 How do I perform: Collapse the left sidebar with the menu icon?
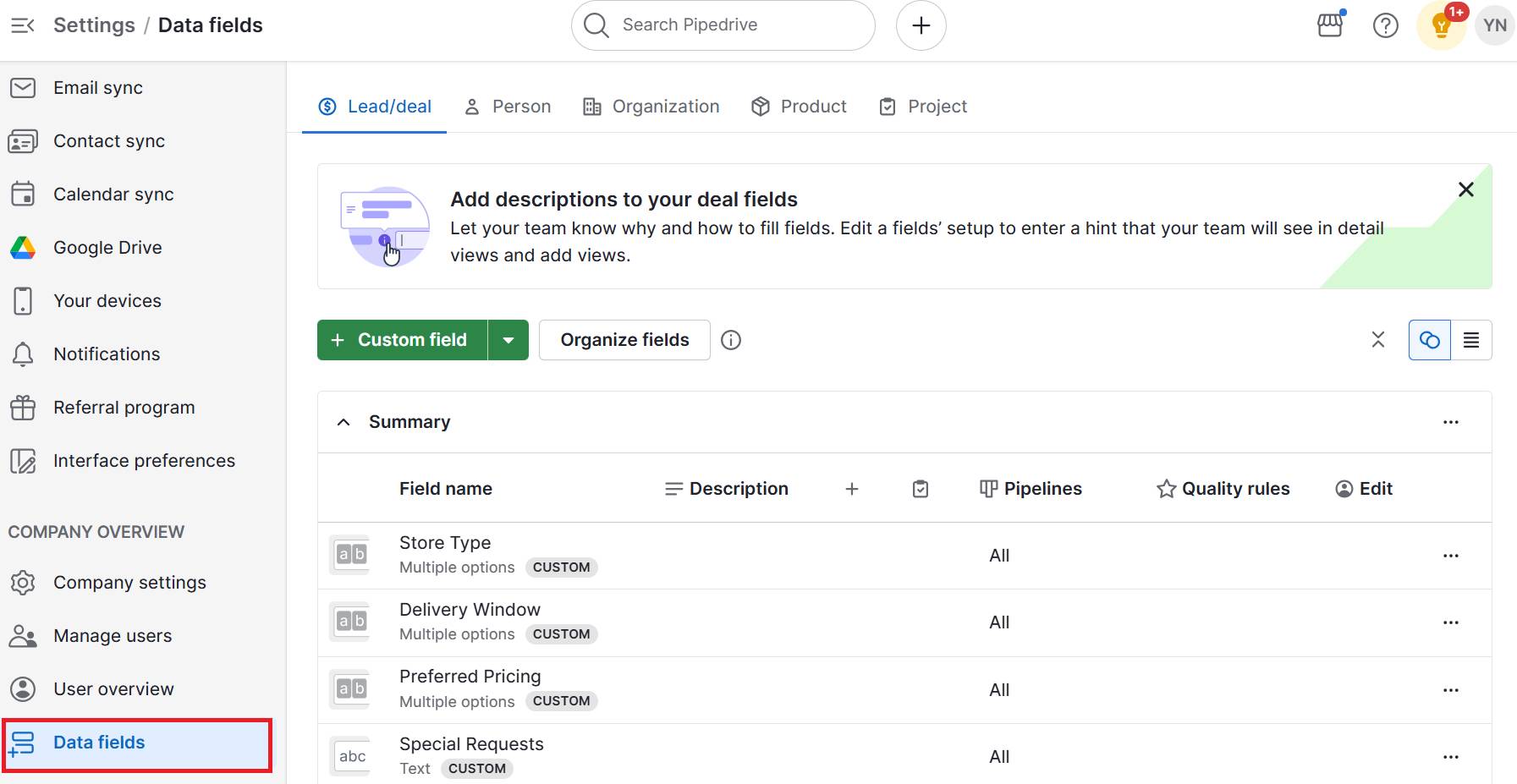pyautogui.click(x=22, y=25)
